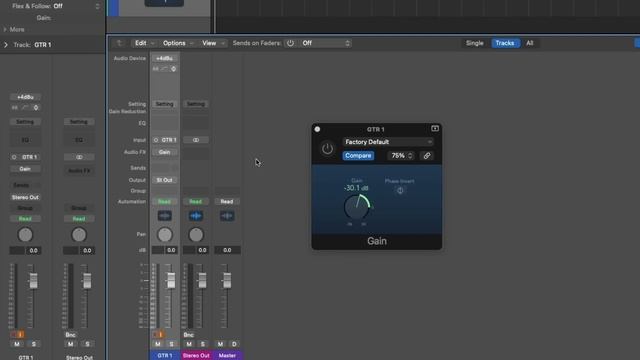Solo the Stereo Out channel in the mixer
The height and width of the screenshot is (360, 640).
point(202,344)
